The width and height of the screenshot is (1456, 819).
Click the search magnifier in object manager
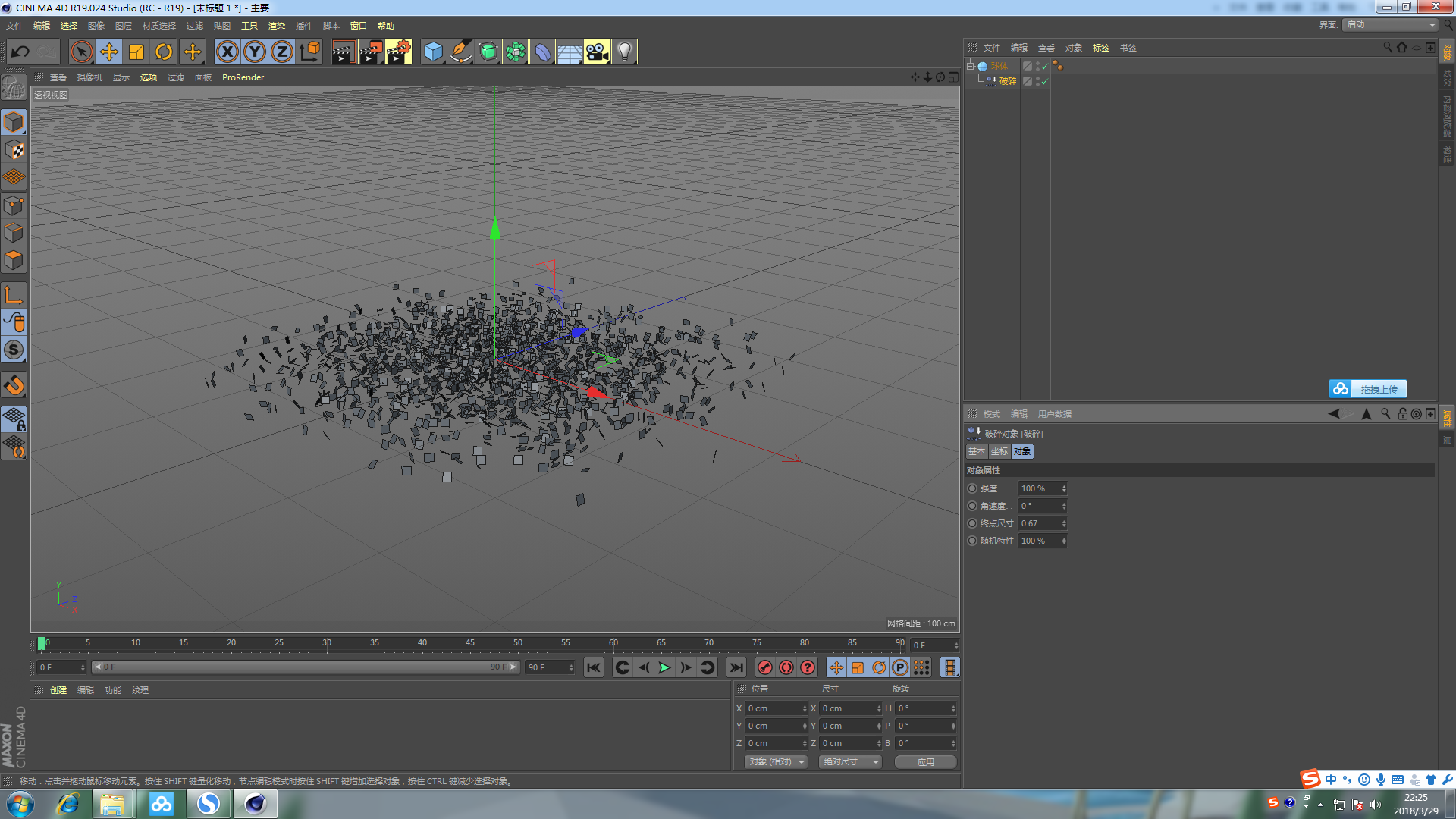point(1388,47)
